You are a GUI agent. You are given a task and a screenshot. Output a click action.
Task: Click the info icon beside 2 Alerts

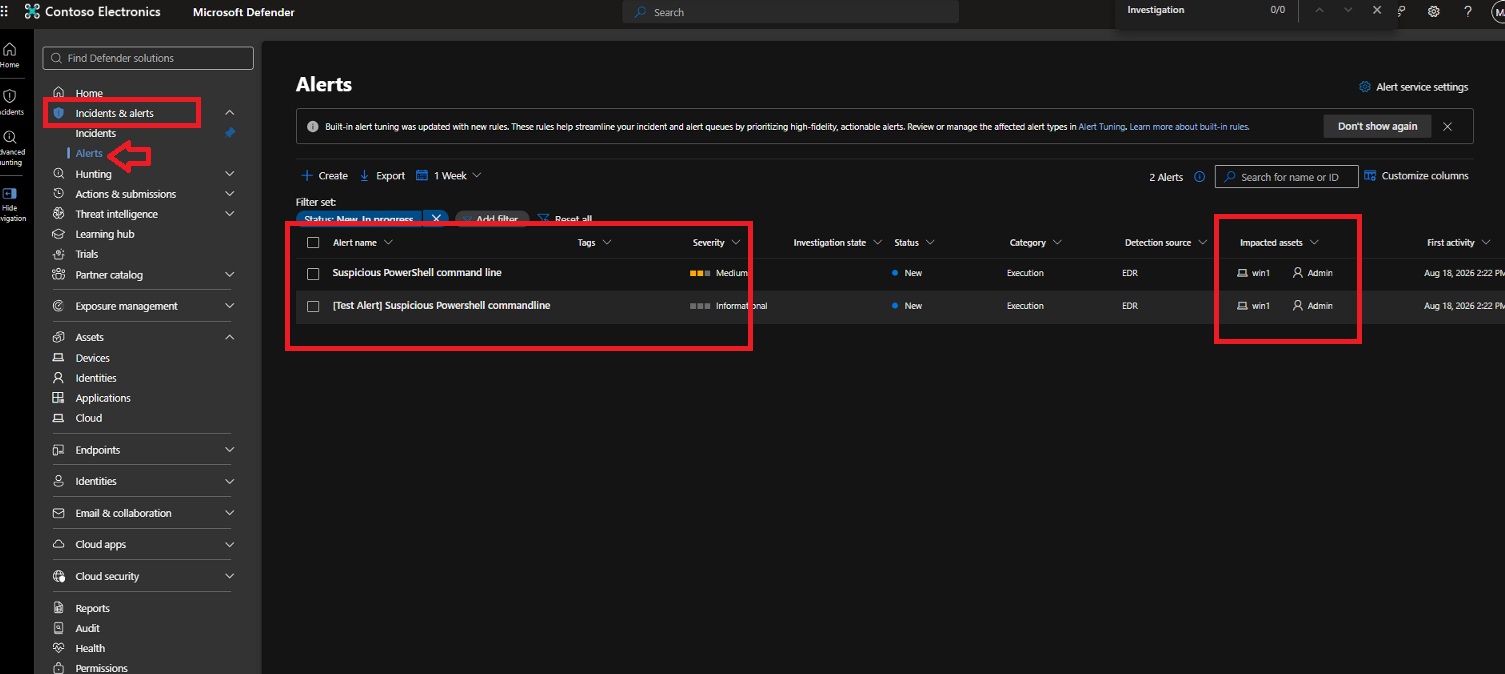[1200, 177]
